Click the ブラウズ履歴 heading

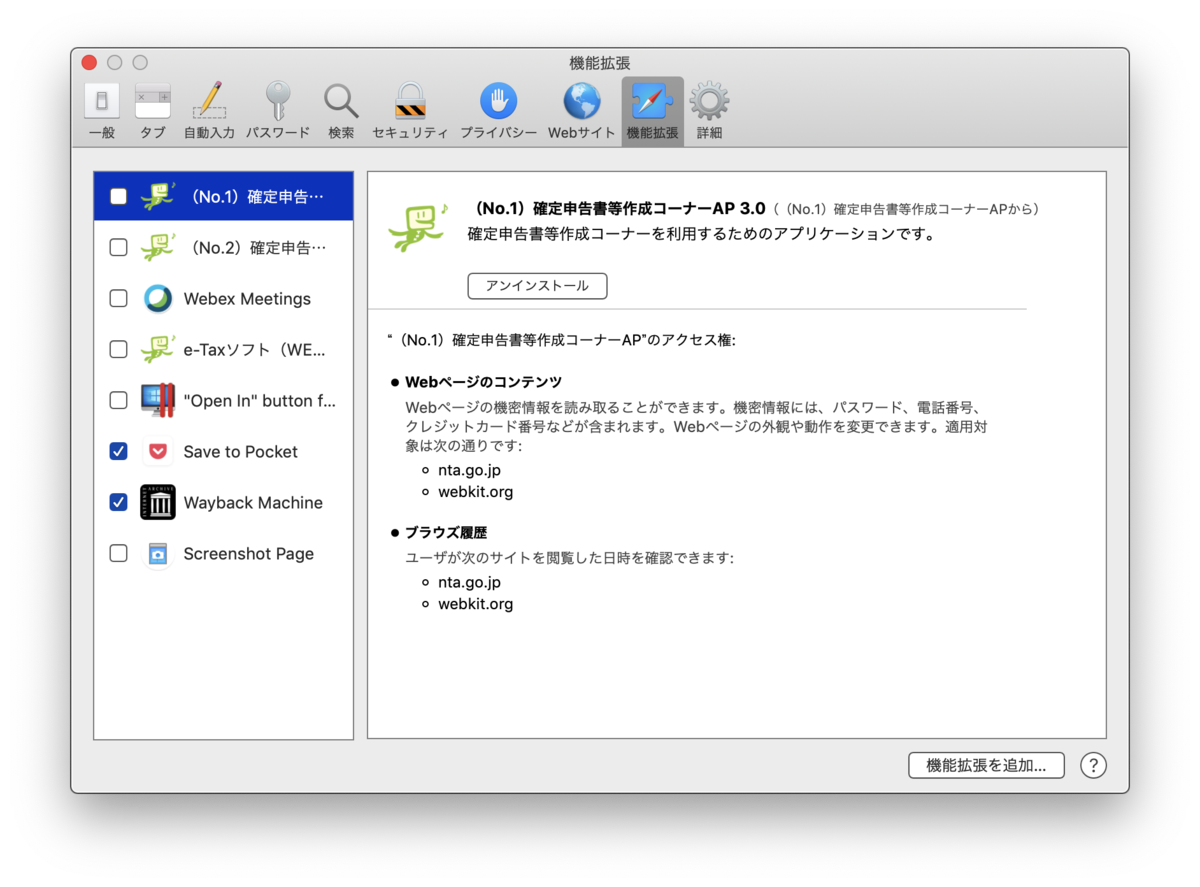(446, 532)
